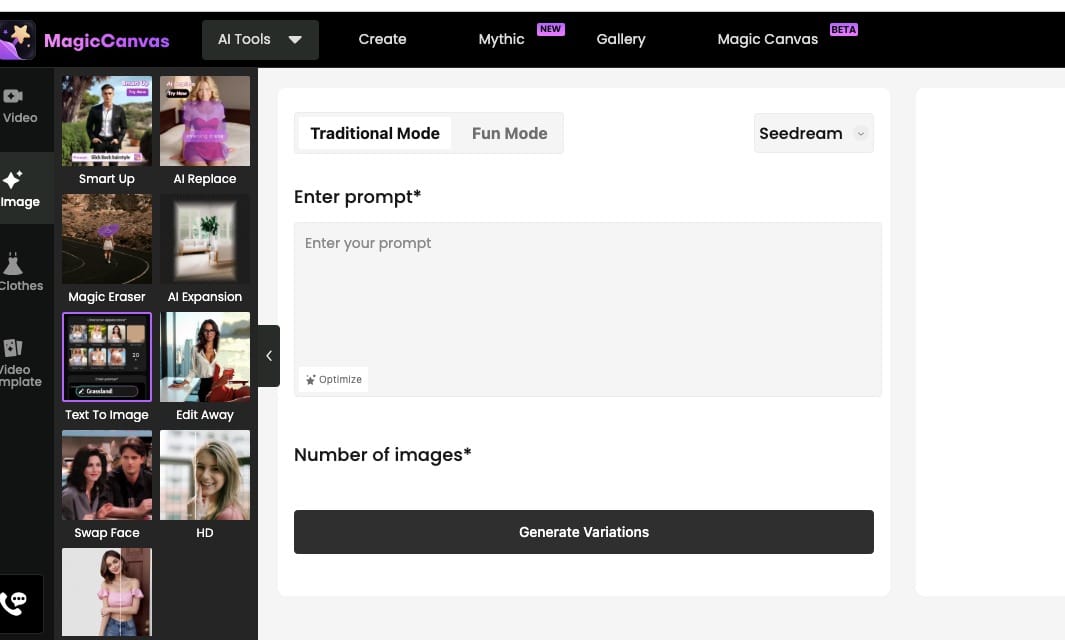Select the Clothes sidebar category
Viewport: 1065px width, 640px height.
click(x=20, y=272)
